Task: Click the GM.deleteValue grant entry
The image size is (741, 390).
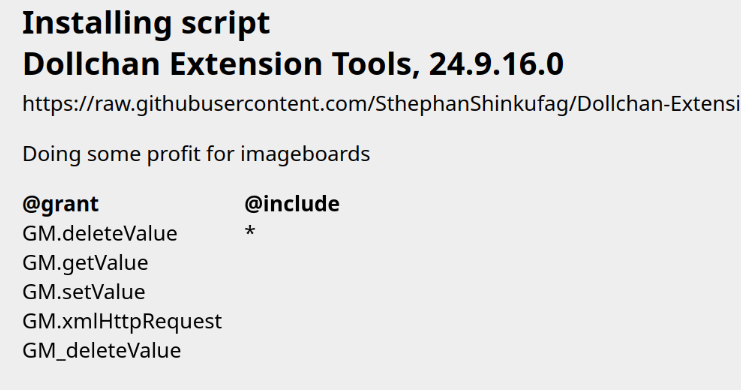Action: point(100,234)
